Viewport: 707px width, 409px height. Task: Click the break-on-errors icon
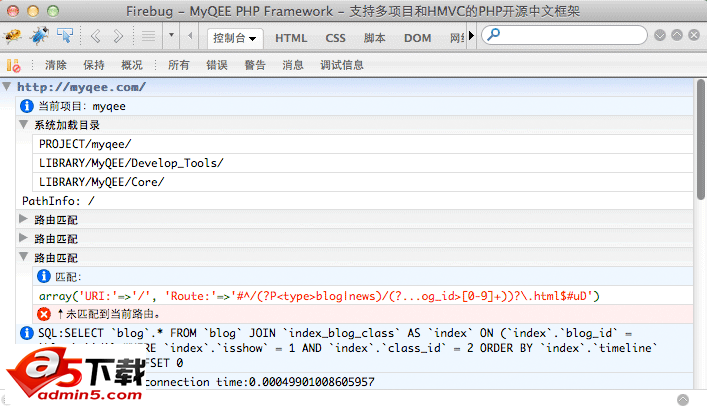coord(13,65)
